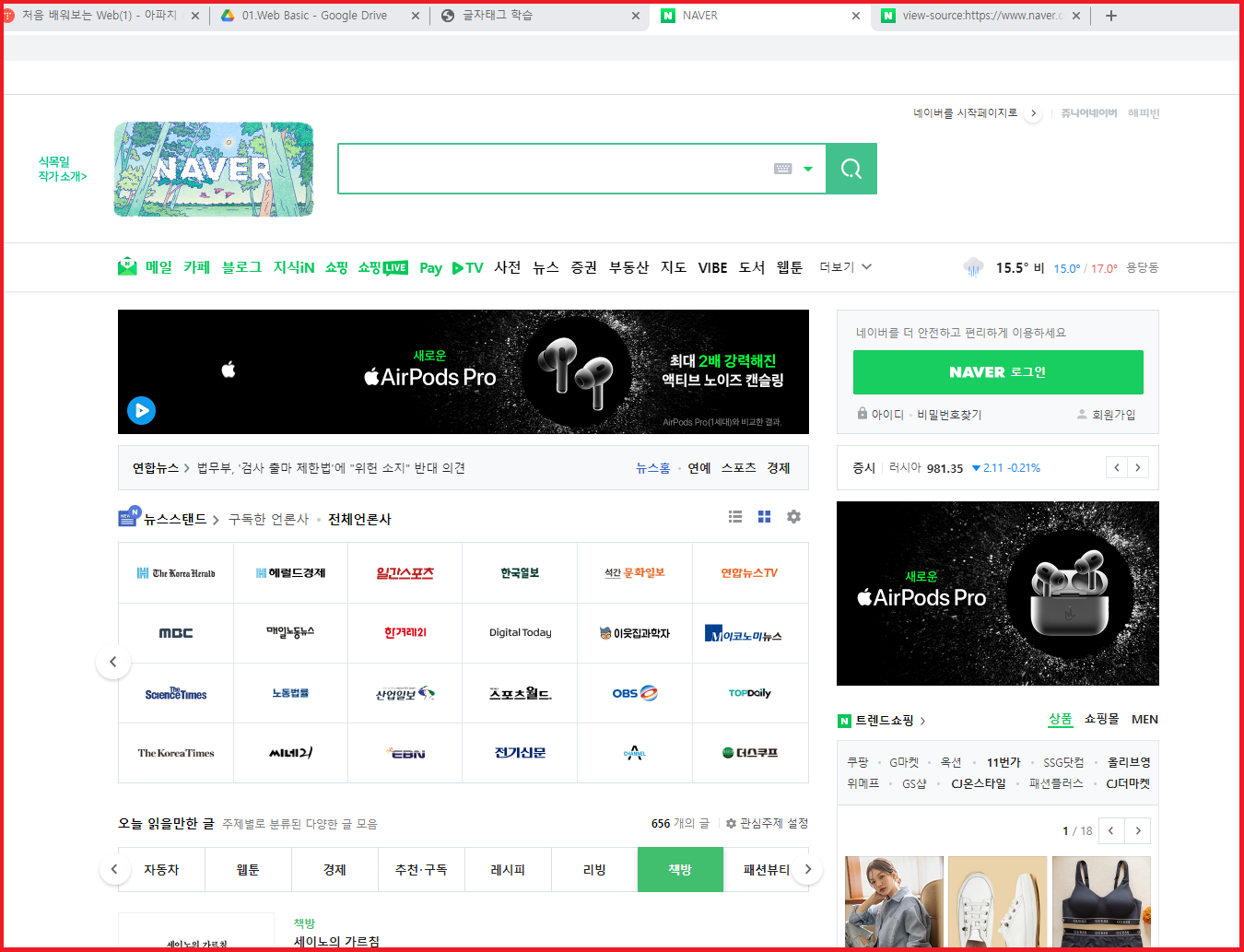Screen dimensions: 1244x952
Task: Open the white sneakers product thumbnail
Action: click(x=997, y=901)
